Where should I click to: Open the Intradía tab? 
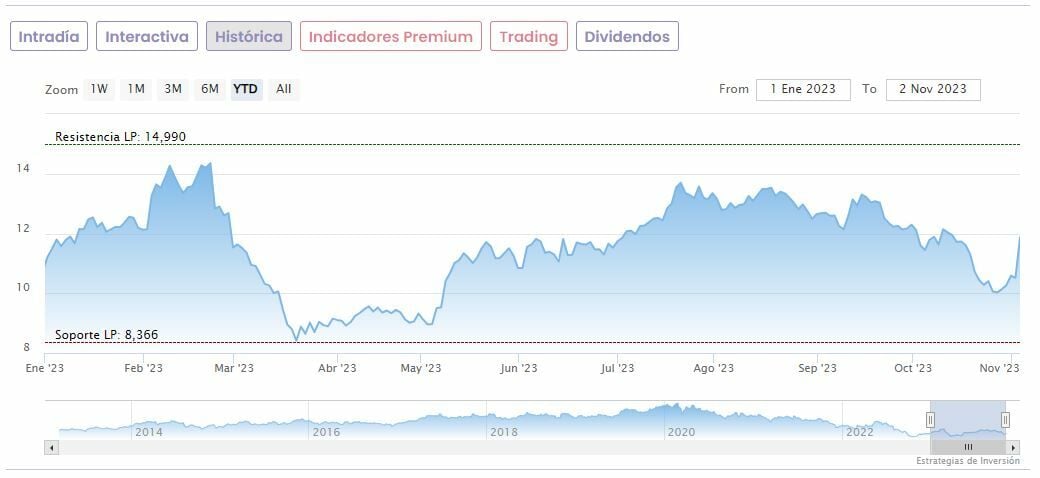point(49,37)
